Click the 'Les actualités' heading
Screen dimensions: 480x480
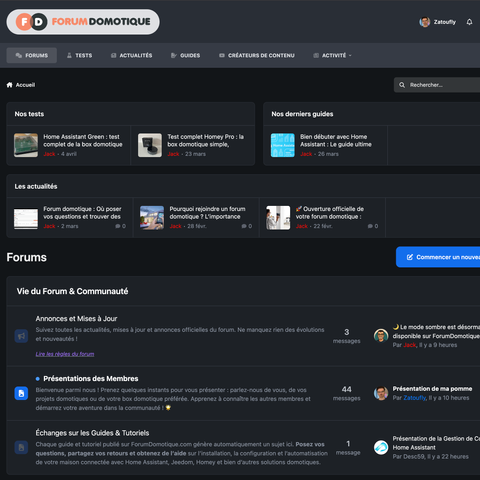[36, 186]
